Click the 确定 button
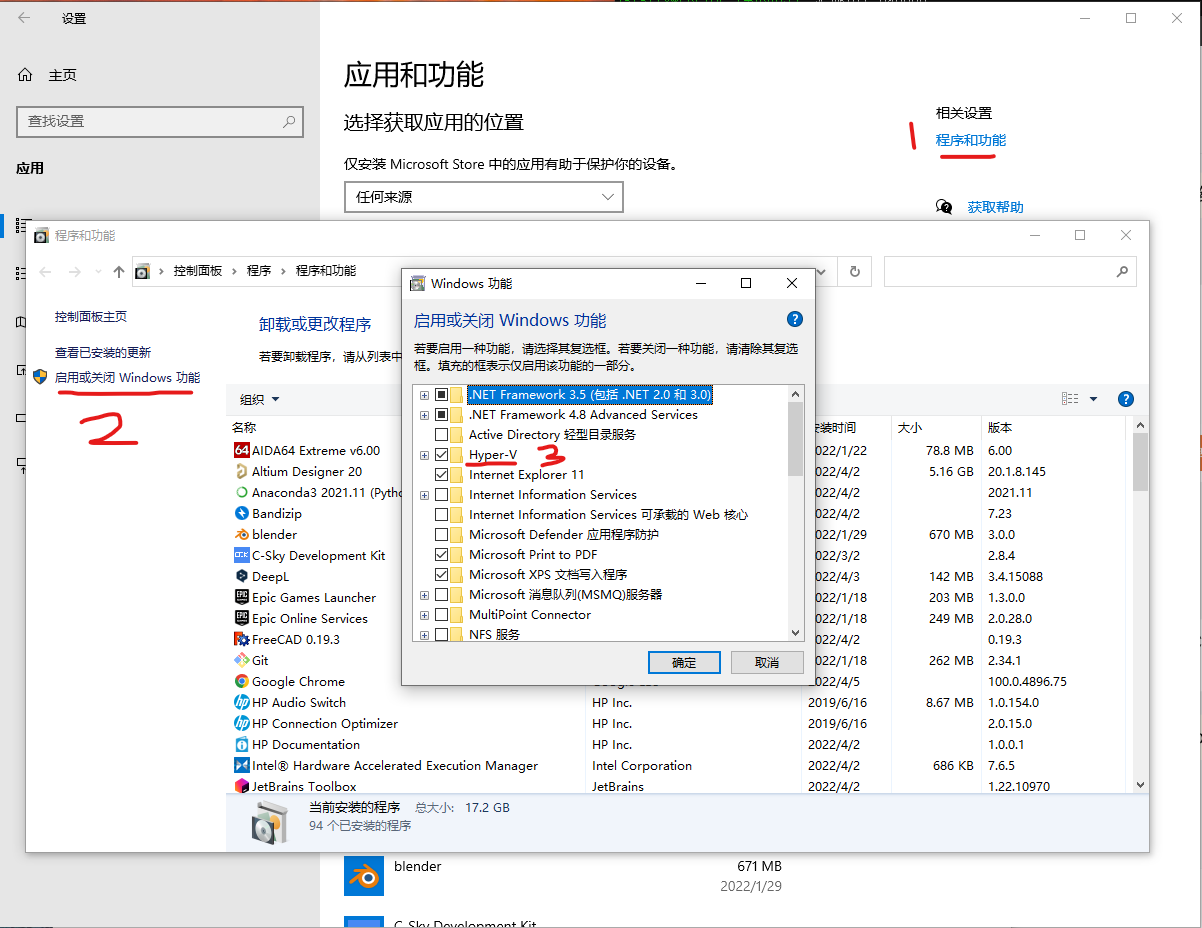1202x928 pixels. coord(684,662)
